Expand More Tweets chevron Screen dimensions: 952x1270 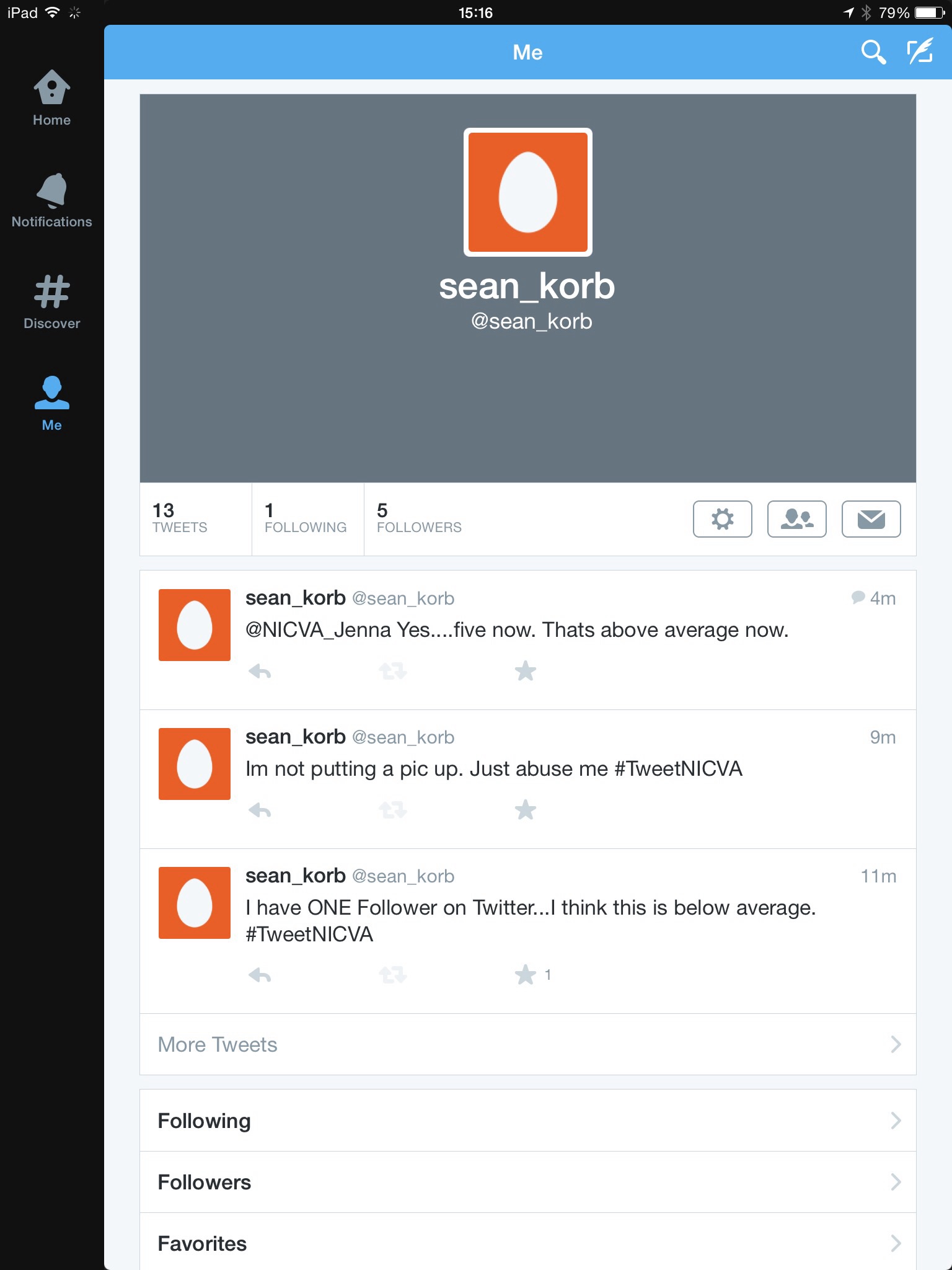(895, 1044)
